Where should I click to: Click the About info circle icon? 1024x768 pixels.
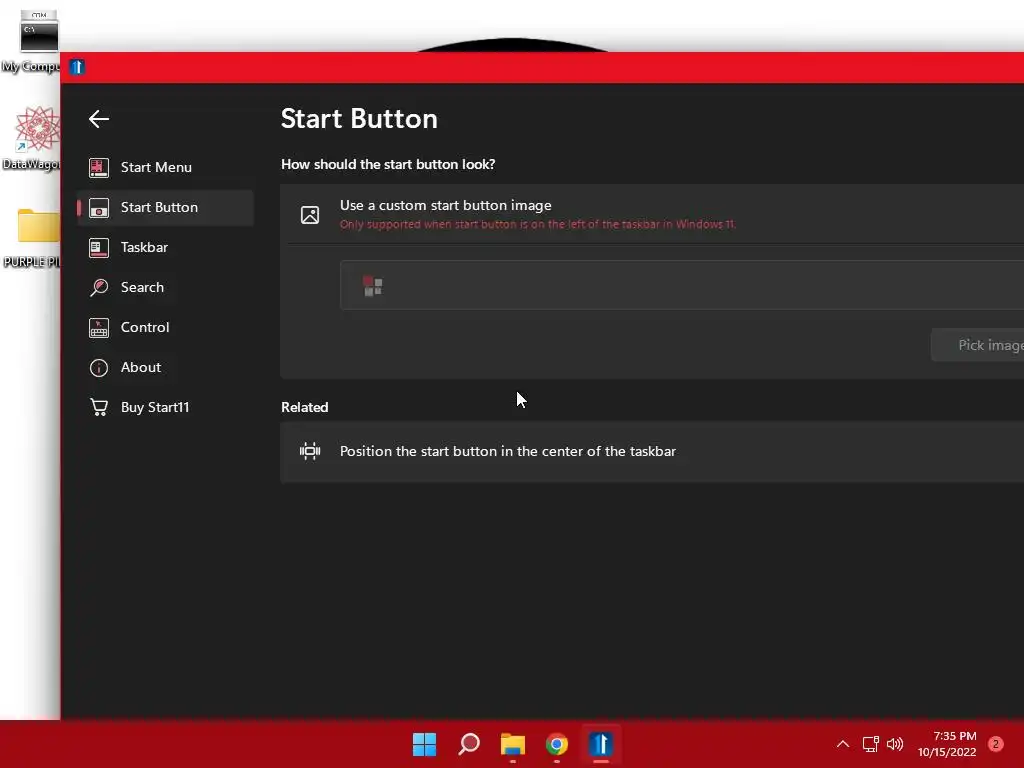[99, 368]
